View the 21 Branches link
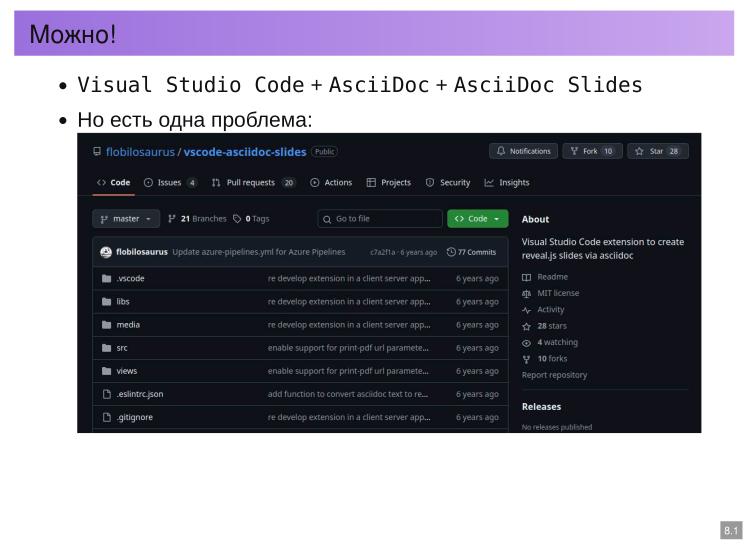 197,219
